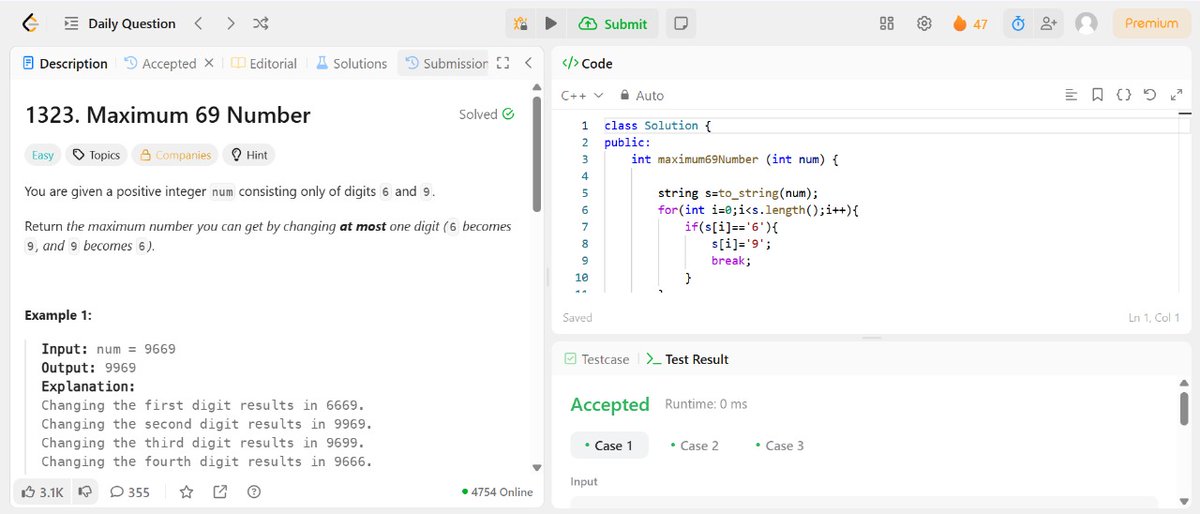Expand the code editor fullscreen

1176,95
